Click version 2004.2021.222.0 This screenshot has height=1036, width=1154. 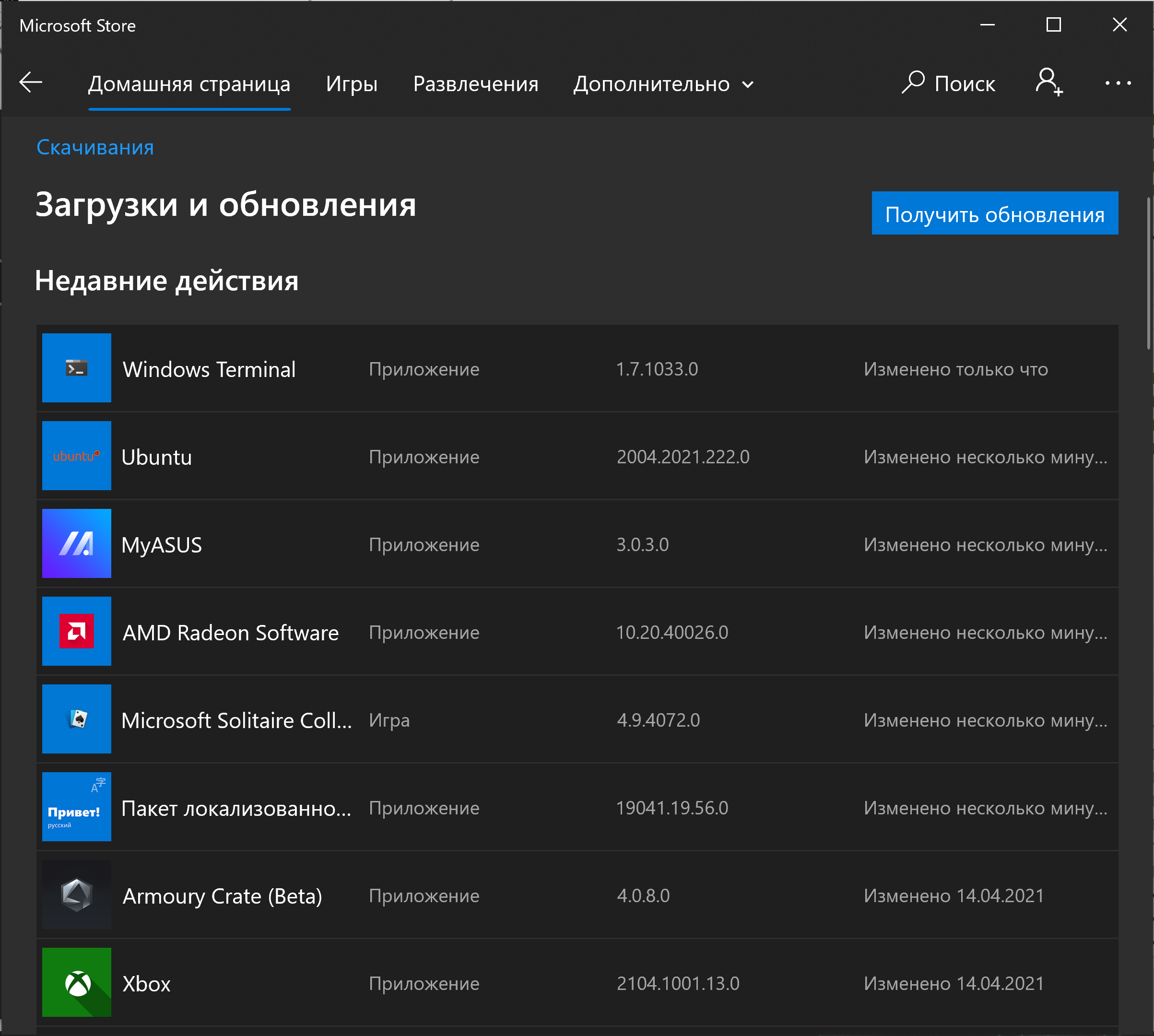click(x=683, y=457)
